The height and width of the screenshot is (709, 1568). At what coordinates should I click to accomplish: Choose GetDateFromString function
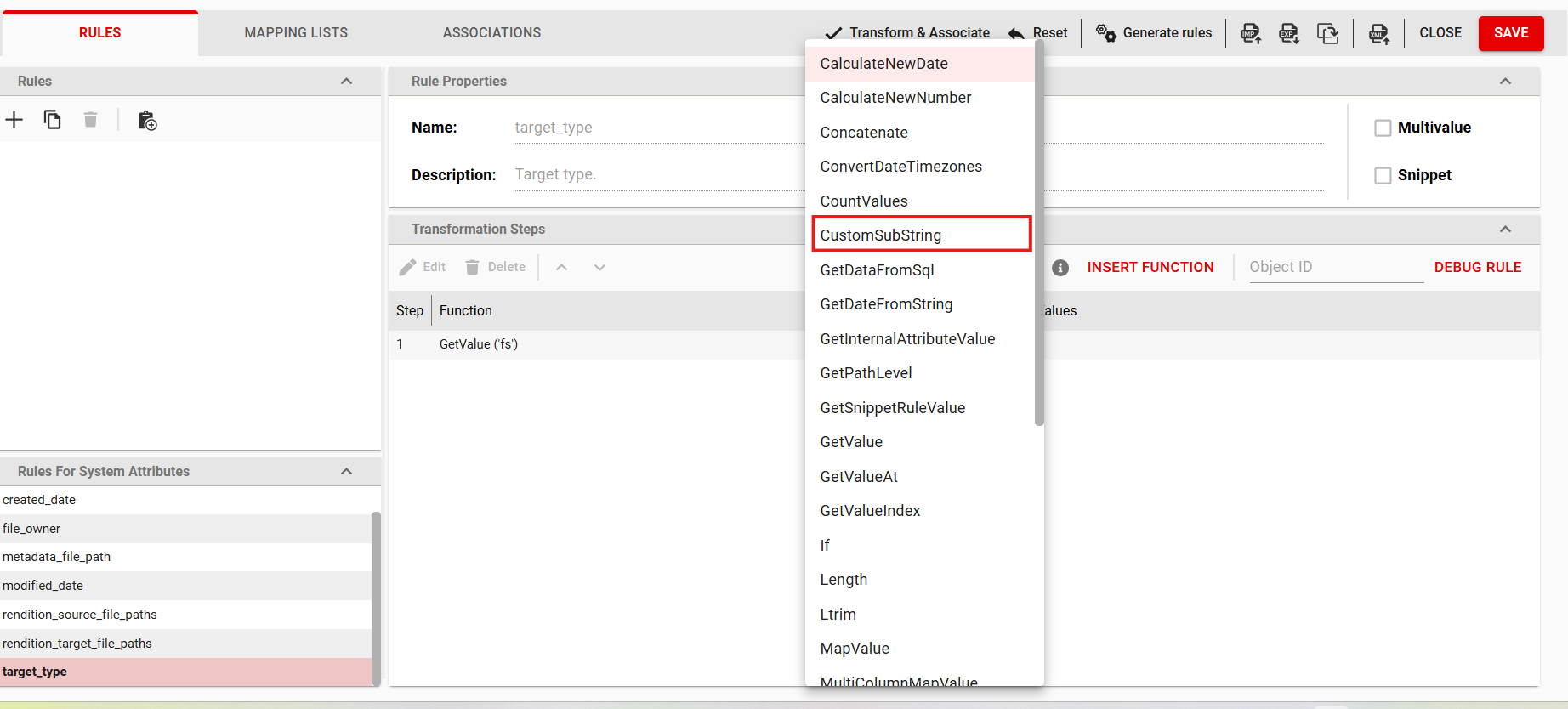pyautogui.click(x=920, y=304)
